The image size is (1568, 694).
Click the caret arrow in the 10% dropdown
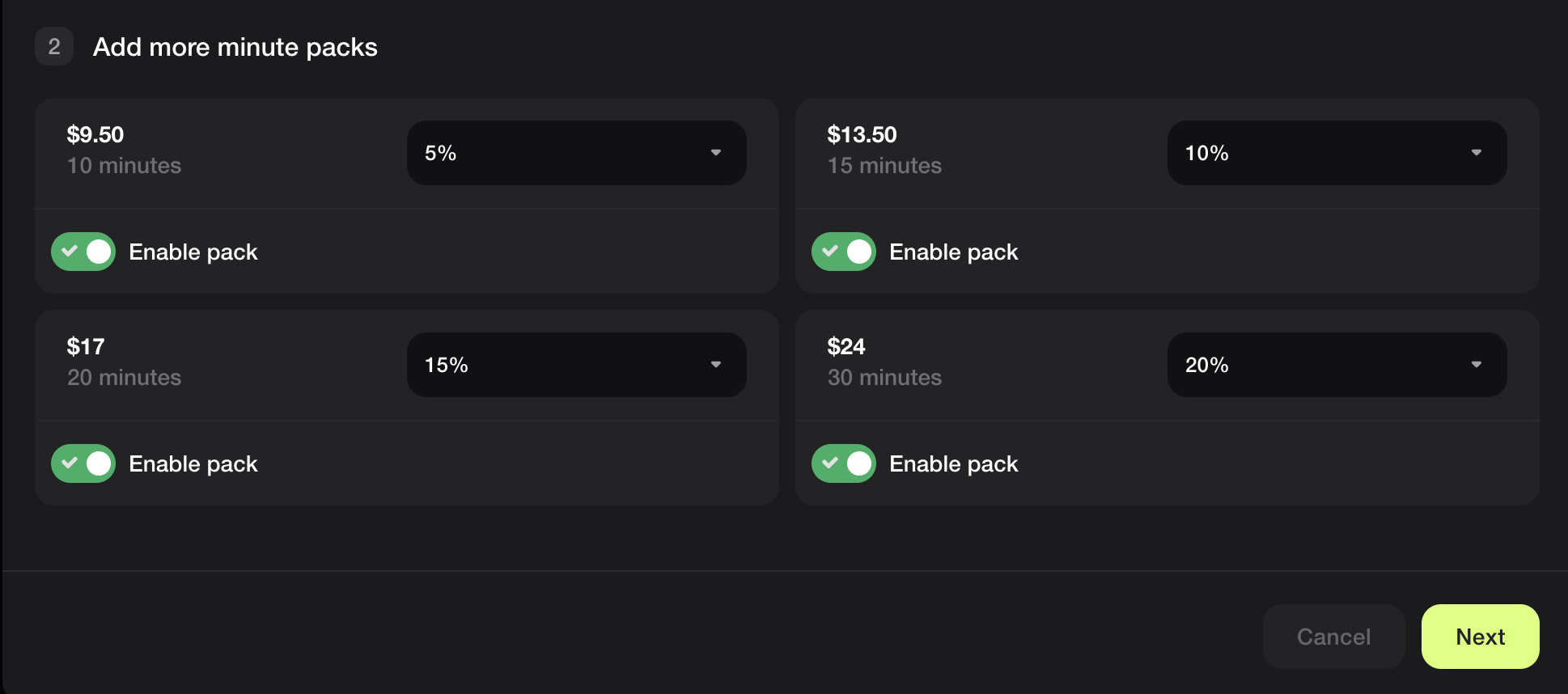[x=1477, y=153]
